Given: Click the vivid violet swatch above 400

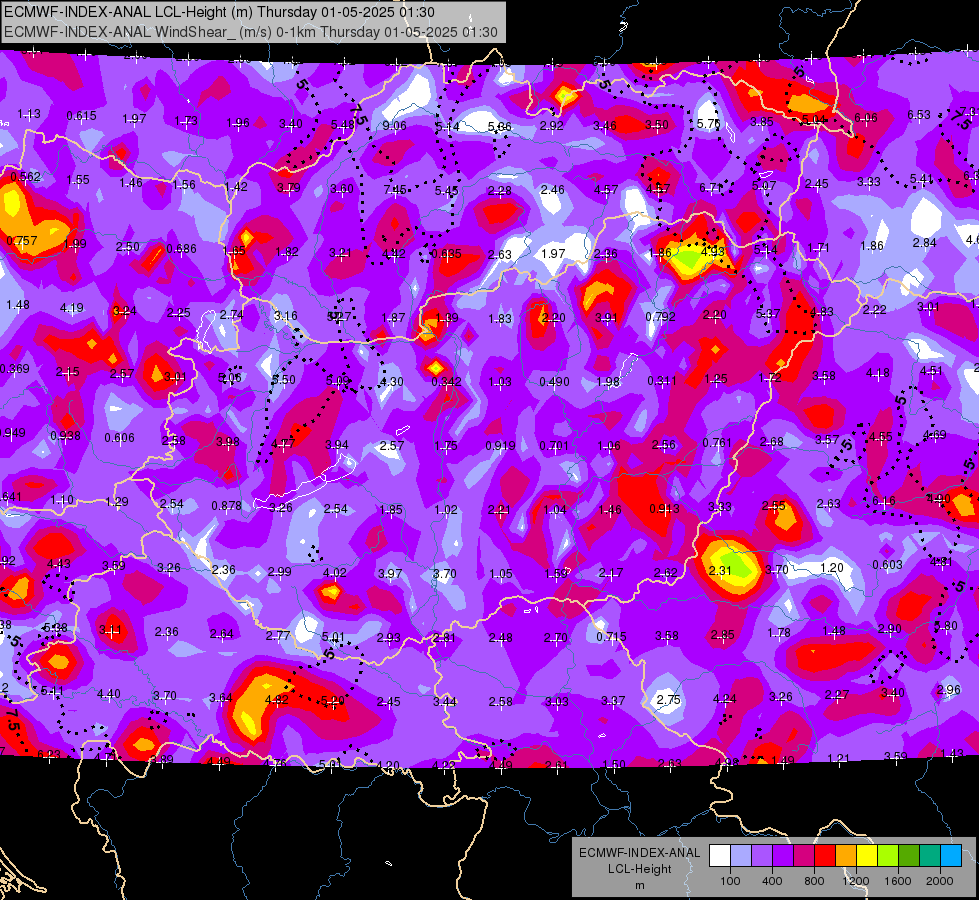Looking at the screenshot, I should 783,856.
